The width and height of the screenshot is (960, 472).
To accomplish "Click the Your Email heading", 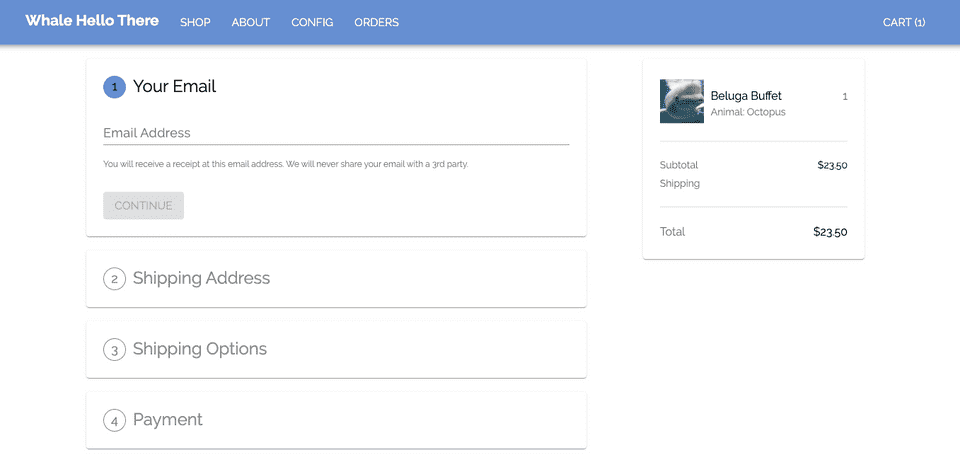I will pos(174,86).
